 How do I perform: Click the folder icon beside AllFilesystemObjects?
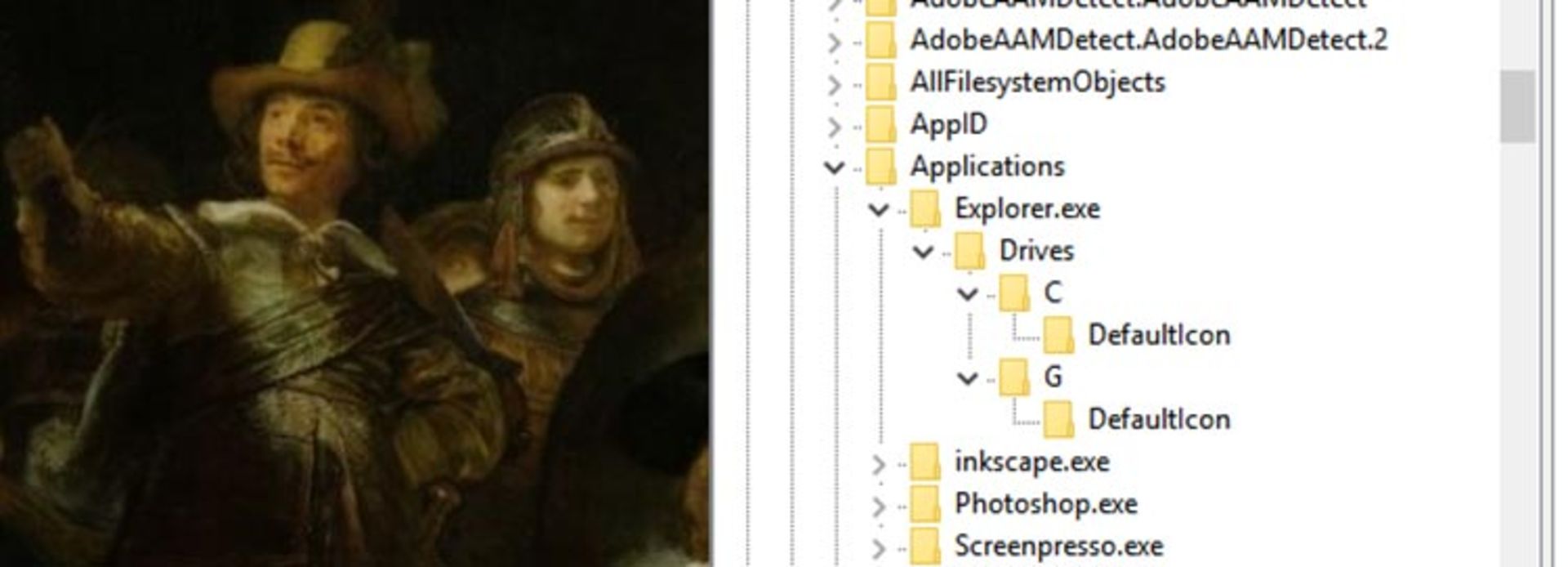[x=881, y=83]
